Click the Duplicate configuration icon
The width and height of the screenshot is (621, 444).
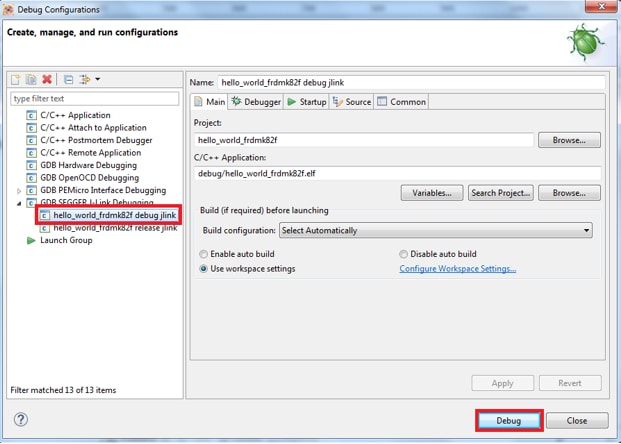tap(32, 79)
